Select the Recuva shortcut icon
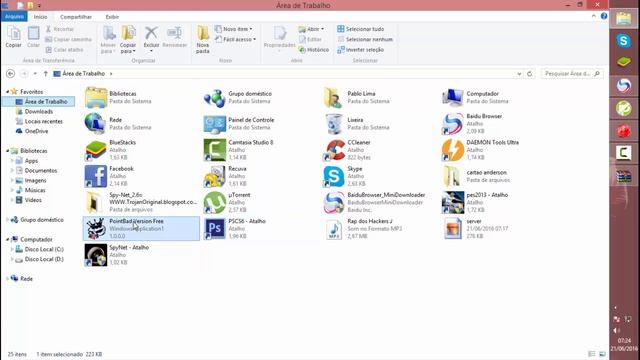The width and height of the screenshot is (640, 360). pyautogui.click(x=215, y=176)
